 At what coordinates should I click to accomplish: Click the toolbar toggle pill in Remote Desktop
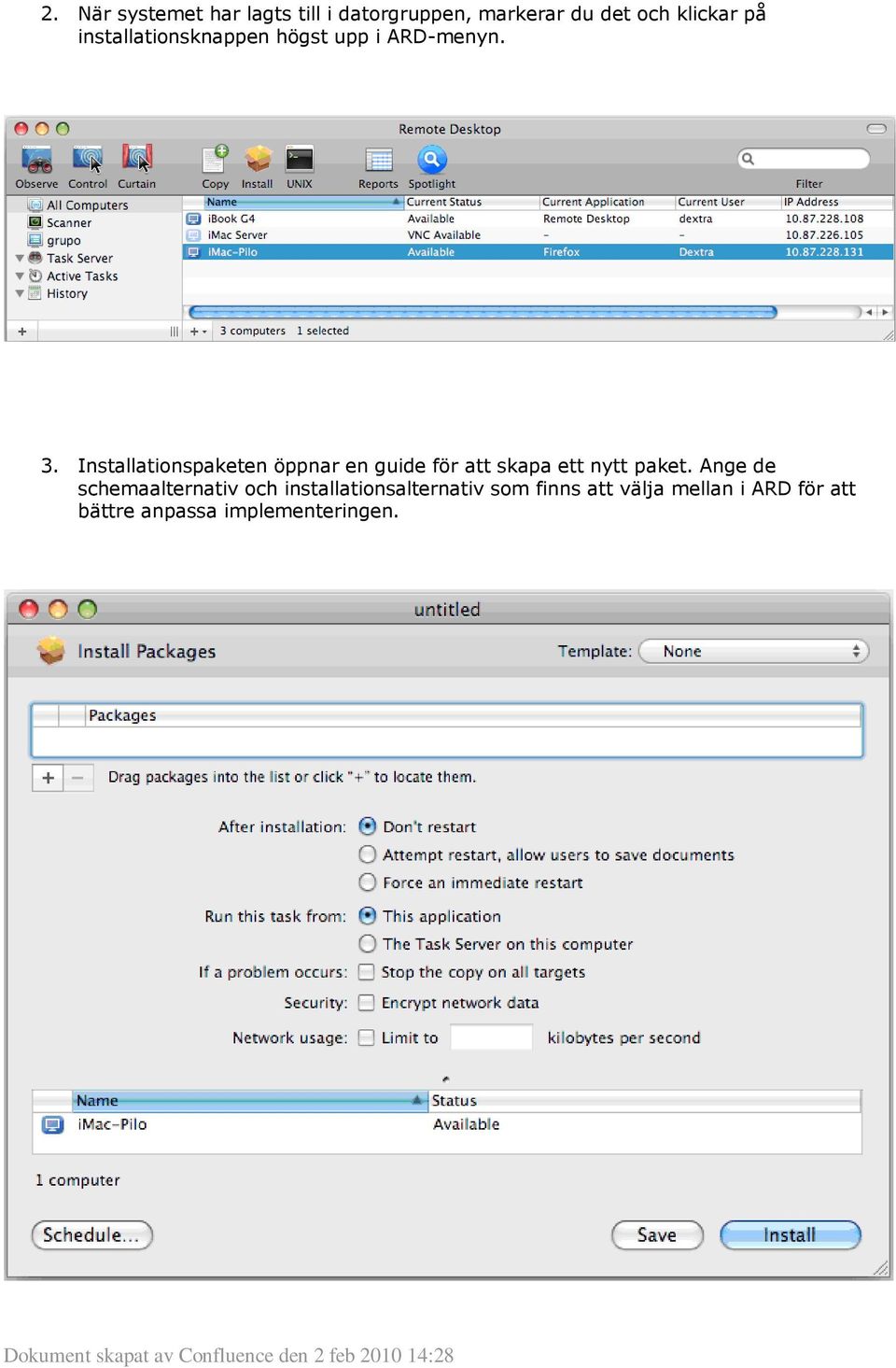(x=876, y=129)
